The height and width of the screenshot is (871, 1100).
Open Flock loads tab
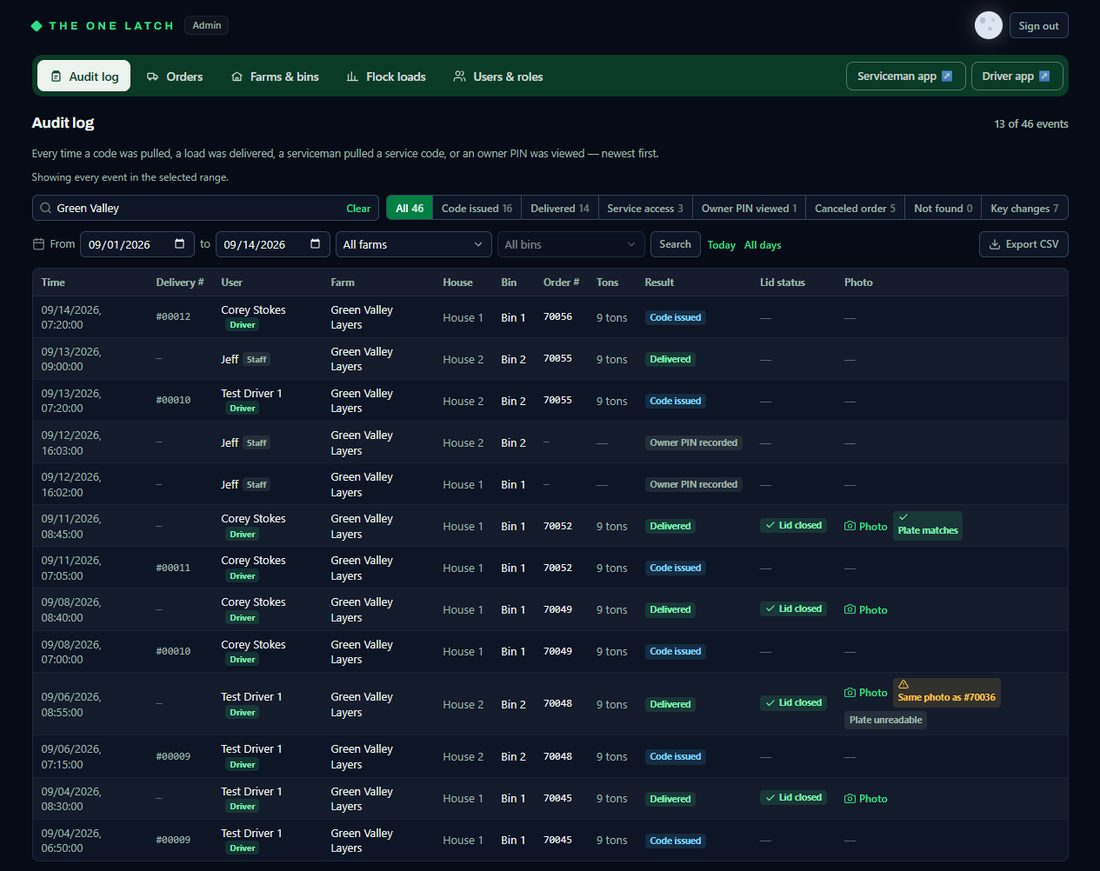pos(386,76)
